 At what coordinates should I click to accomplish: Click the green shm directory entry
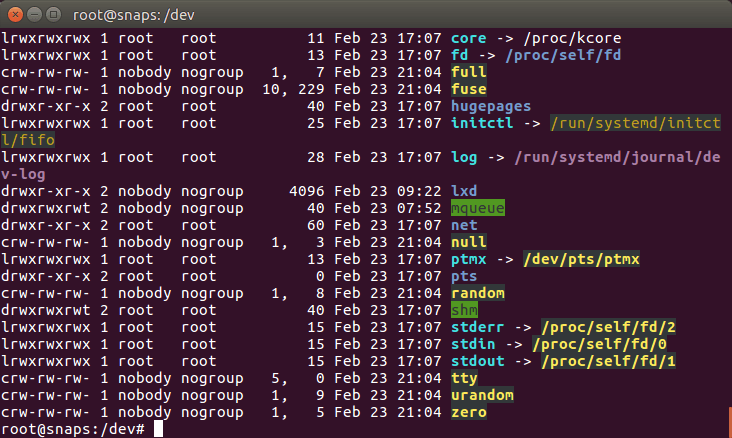point(464,310)
